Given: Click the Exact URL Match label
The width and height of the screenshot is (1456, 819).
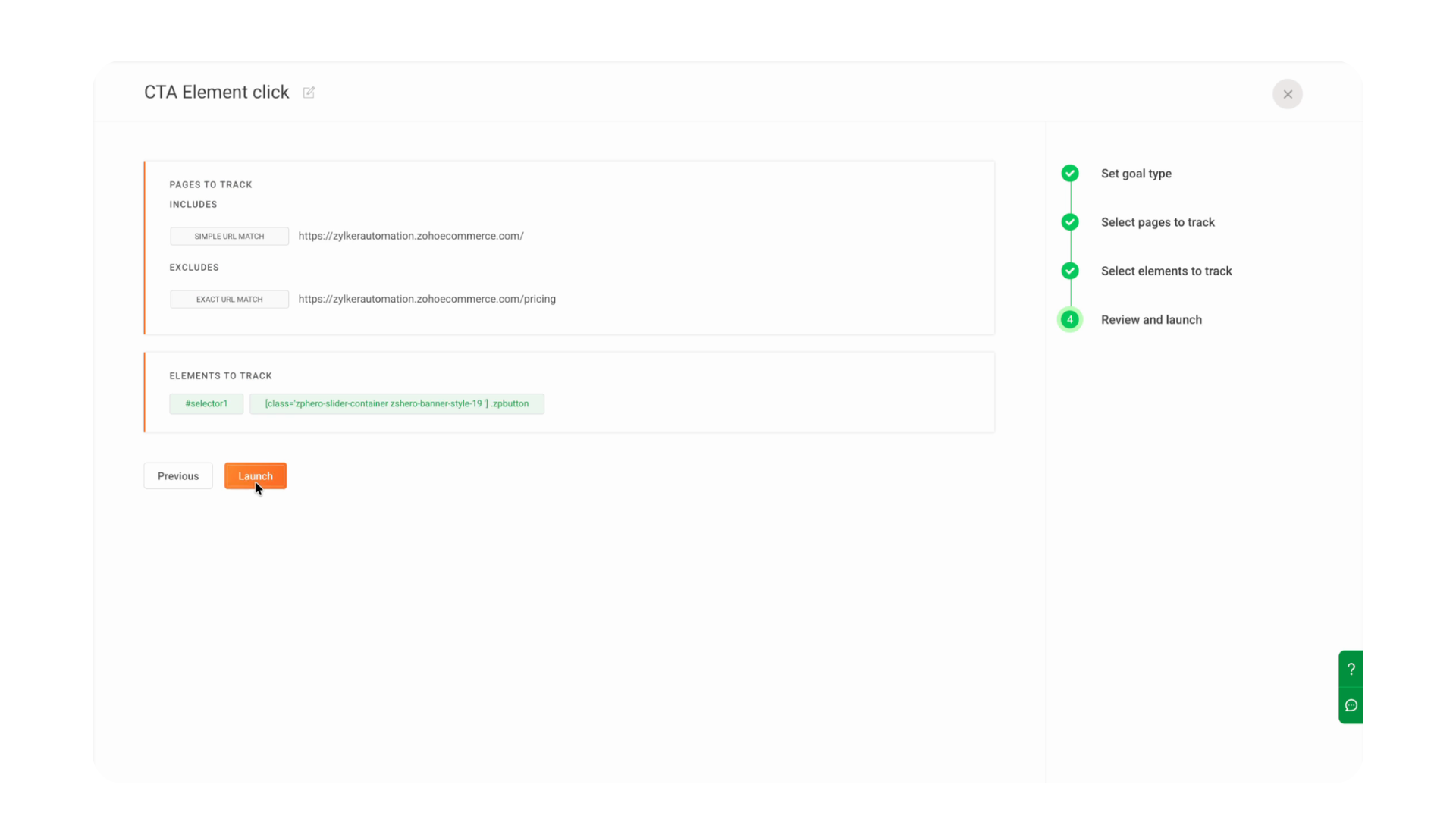Looking at the screenshot, I should [229, 299].
